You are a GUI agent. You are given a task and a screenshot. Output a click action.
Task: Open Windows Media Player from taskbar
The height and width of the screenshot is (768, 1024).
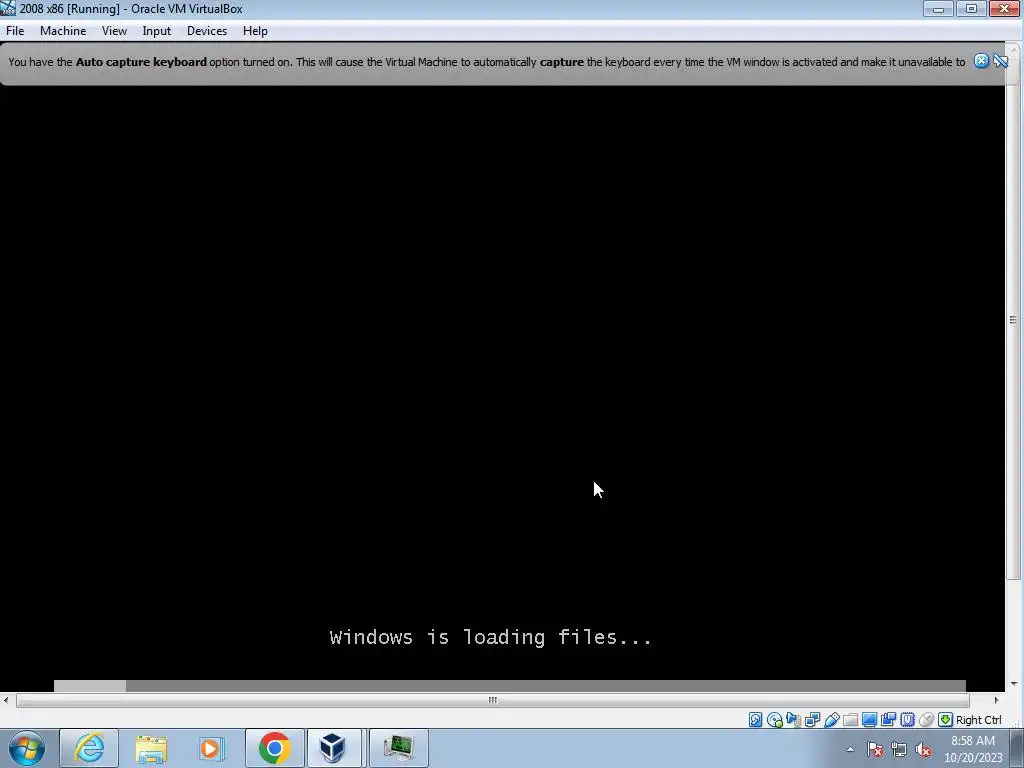(x=212, y=748)
